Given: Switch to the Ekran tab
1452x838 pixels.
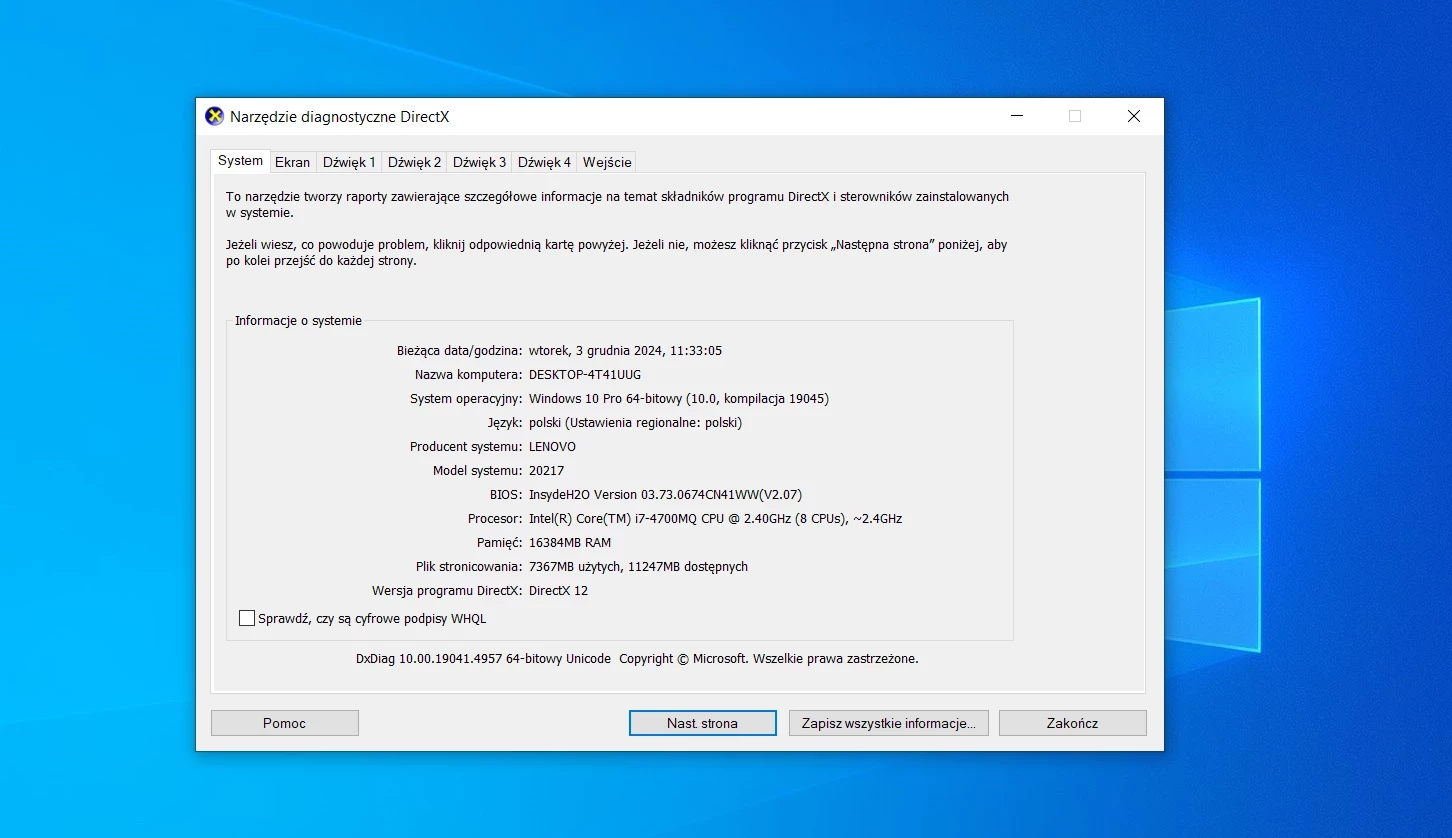Looking at the screenshot, I should coord(293,162).
